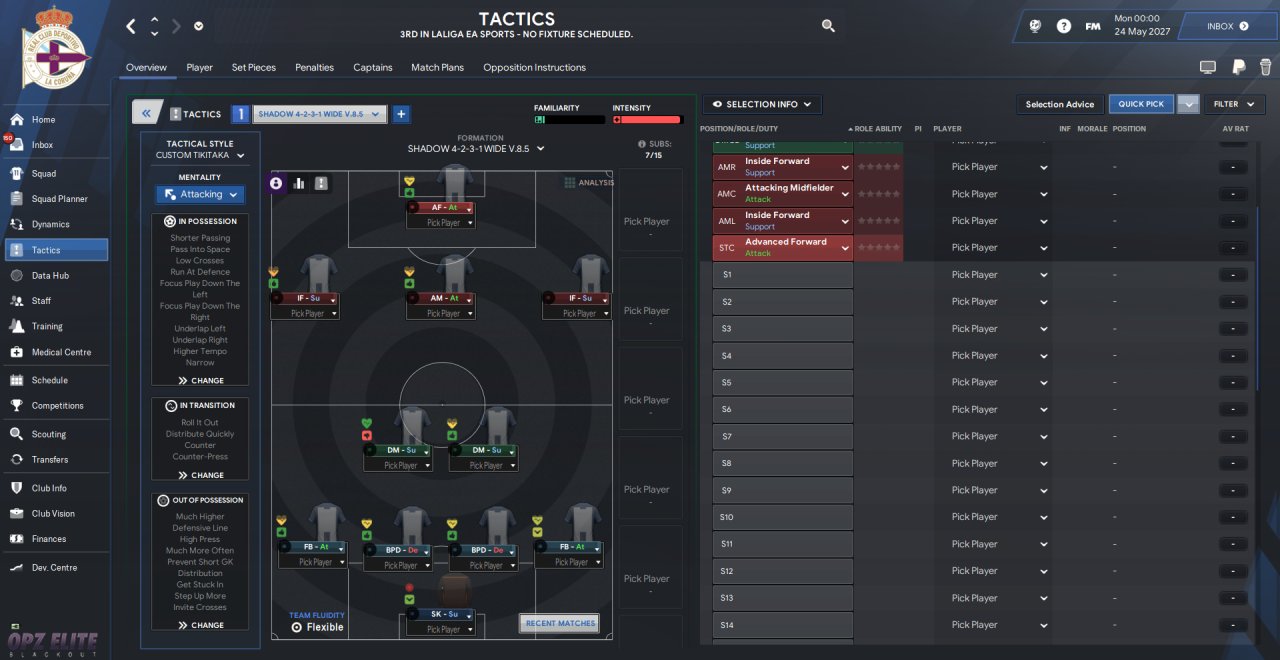The image size is (1280, 660).
Task: Click the team list vertical scrollbar
Action: [1258, 300]
